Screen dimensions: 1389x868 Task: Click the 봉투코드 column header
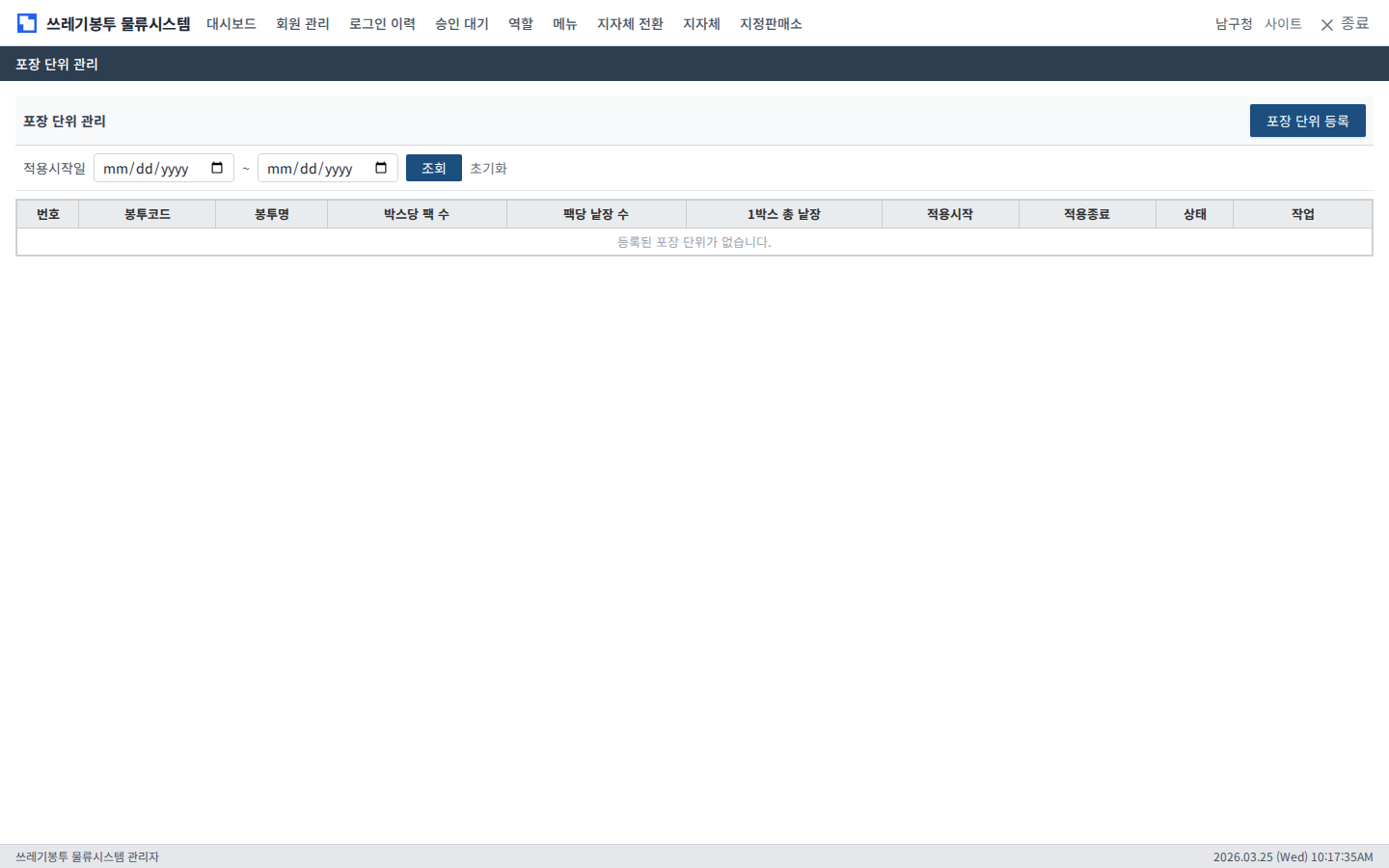[x=147, y=214]
